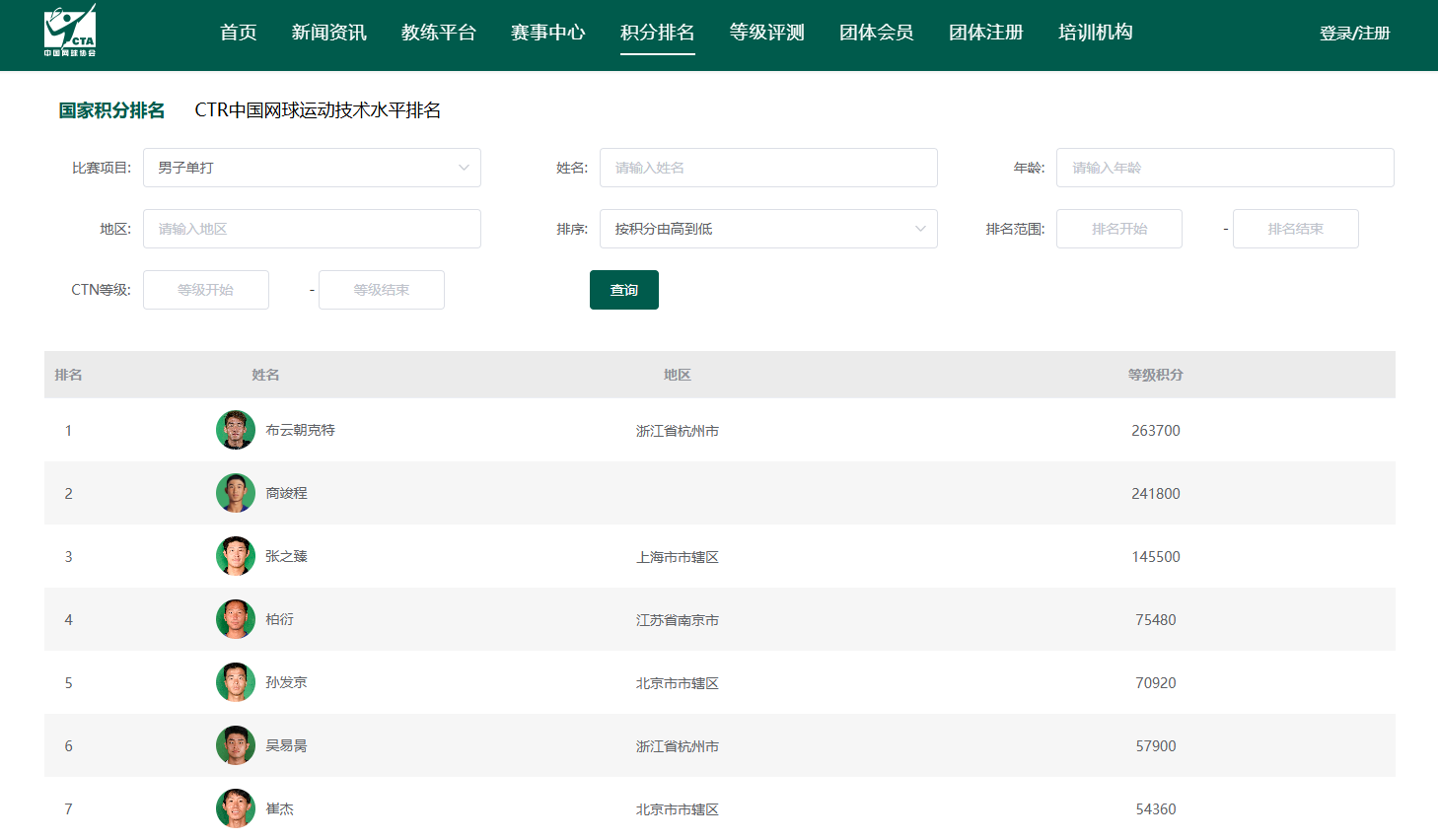
Task: Click region 江苏省南京市
Action: point(678,620)
